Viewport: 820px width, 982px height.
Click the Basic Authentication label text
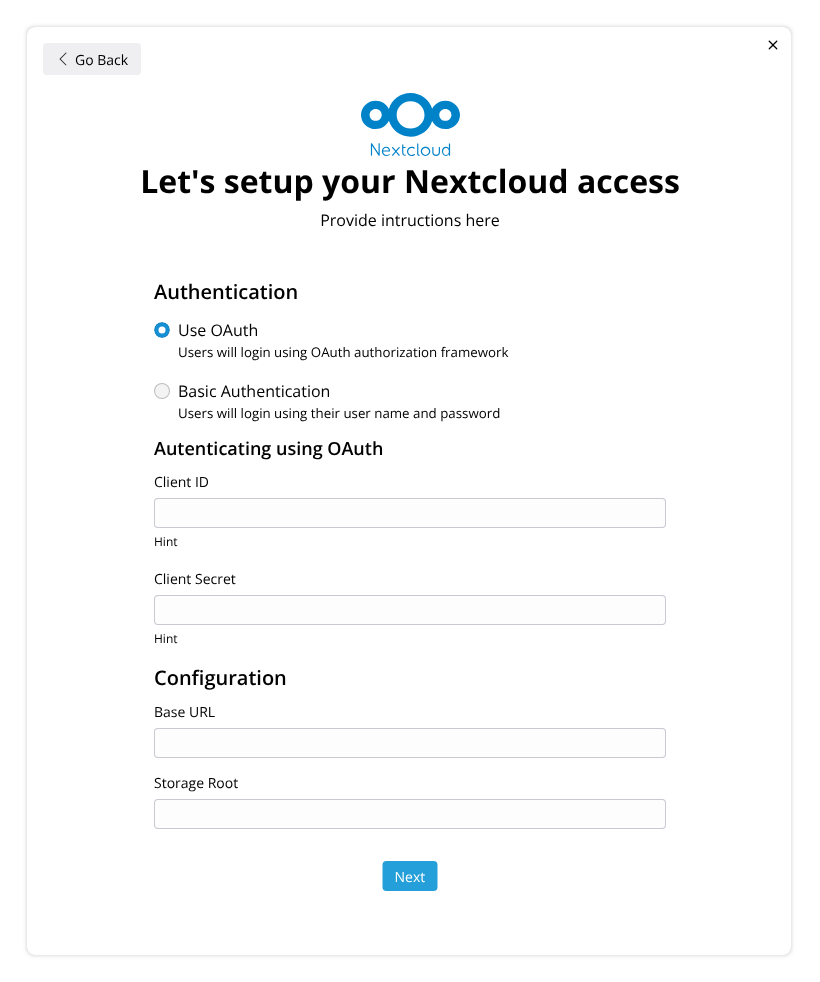pos(254,391)
